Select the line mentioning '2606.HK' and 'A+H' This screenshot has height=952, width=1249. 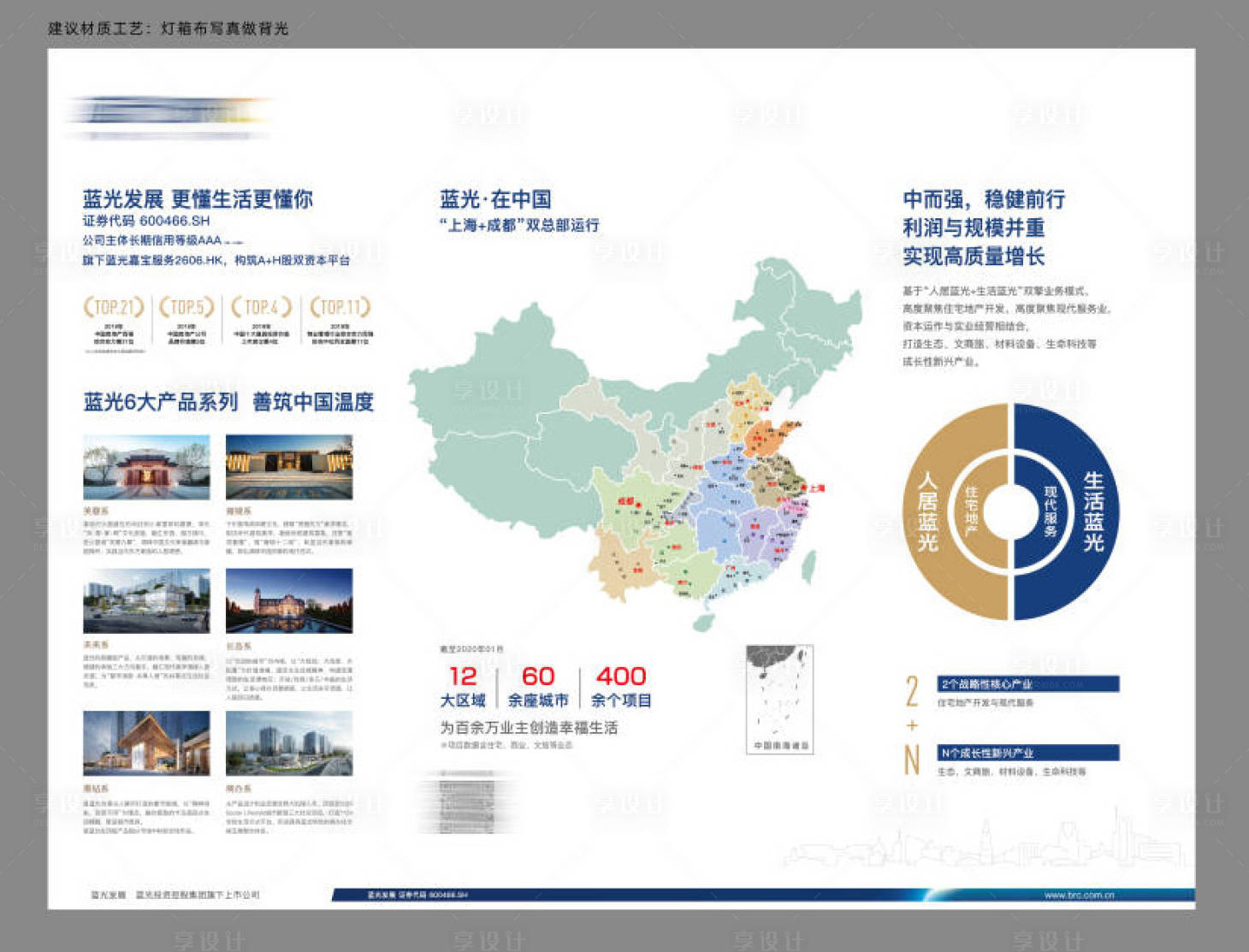[x=216, y=260]
